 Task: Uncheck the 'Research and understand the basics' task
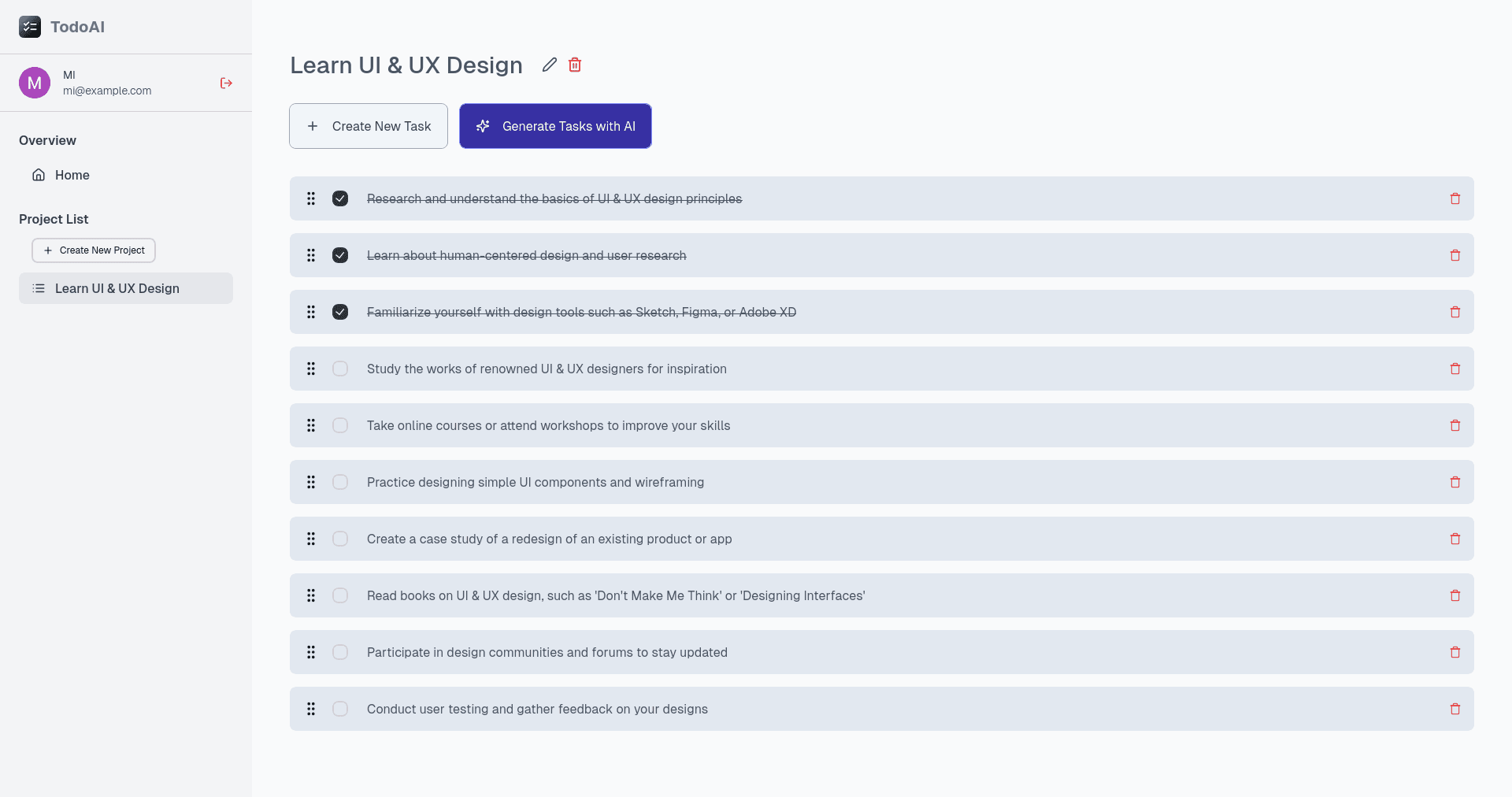[340, 198]
